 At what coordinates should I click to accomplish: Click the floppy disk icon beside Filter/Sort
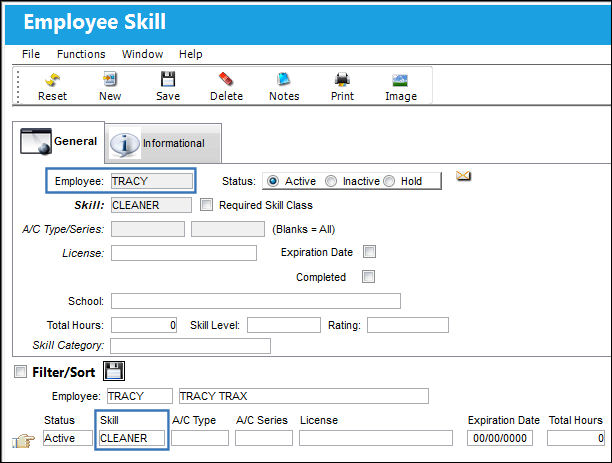point(114,371)
